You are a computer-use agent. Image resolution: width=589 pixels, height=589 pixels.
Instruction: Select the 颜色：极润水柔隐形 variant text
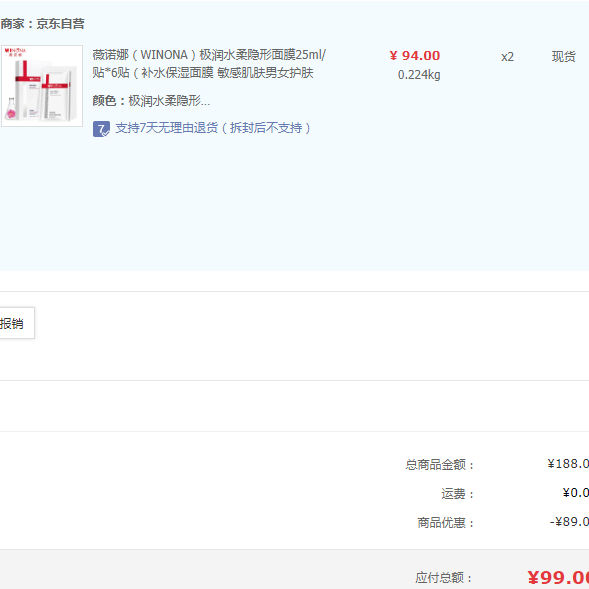coord(151,101)
